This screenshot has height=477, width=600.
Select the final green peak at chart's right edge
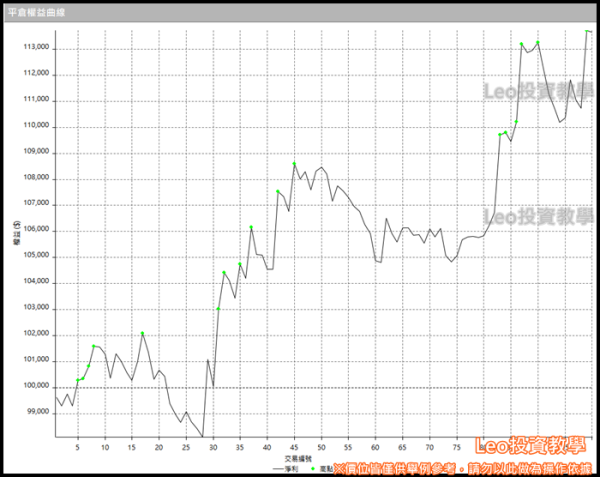[587, 31]
